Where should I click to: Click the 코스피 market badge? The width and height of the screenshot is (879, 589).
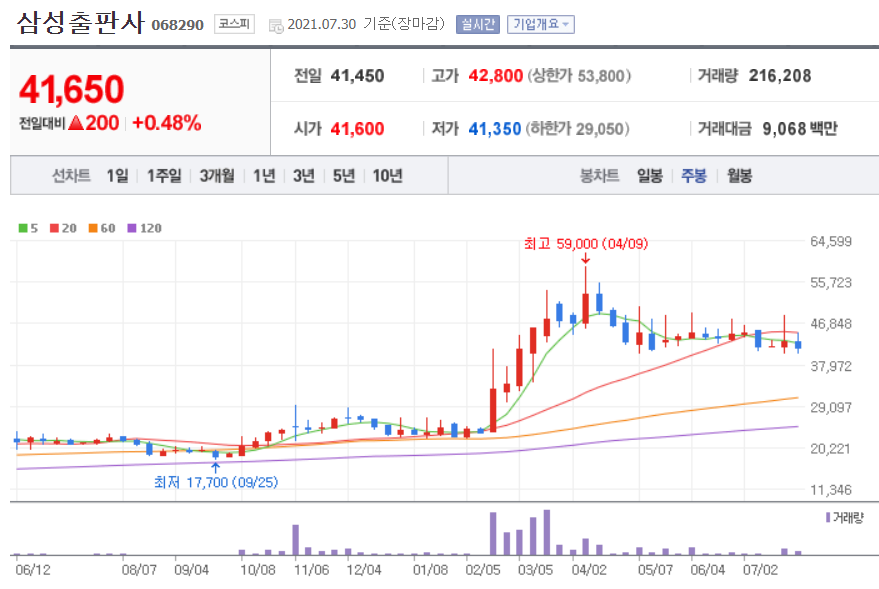pos(234,24)
